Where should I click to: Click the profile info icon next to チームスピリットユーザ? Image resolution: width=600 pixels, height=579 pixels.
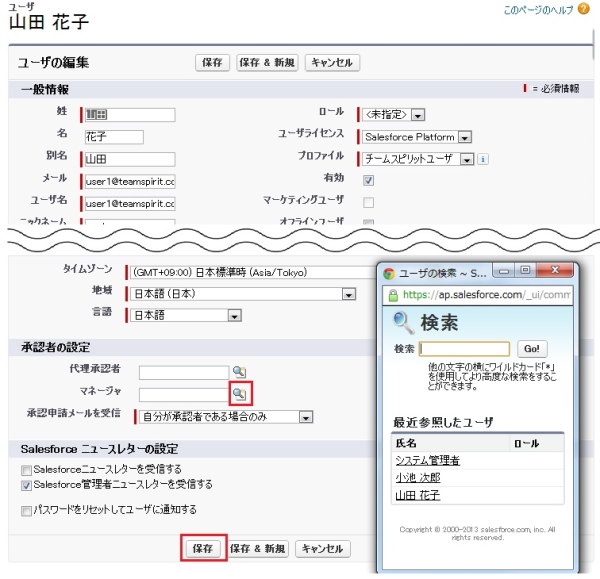click(483, 159)
